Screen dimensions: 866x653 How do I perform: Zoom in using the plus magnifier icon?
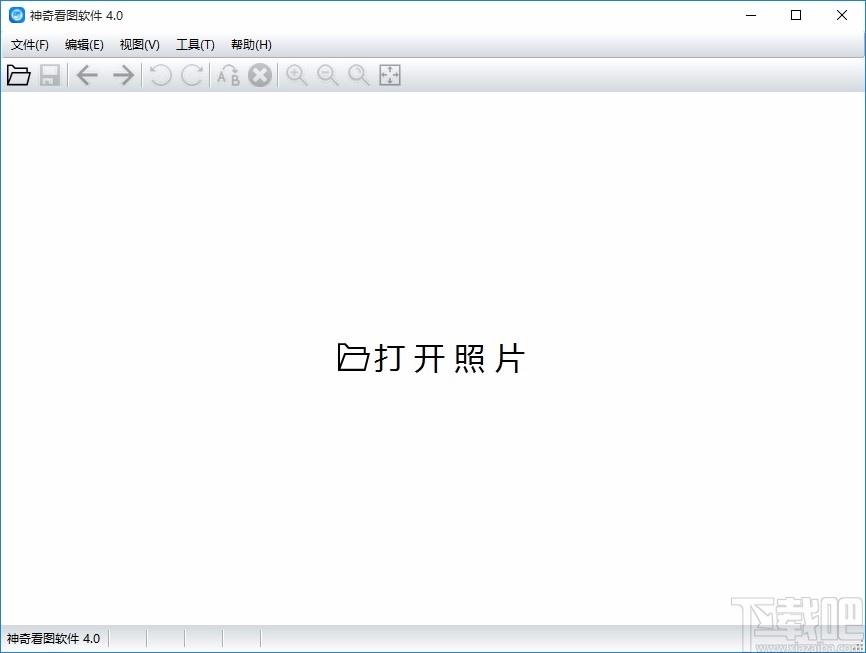click(296, 75)
